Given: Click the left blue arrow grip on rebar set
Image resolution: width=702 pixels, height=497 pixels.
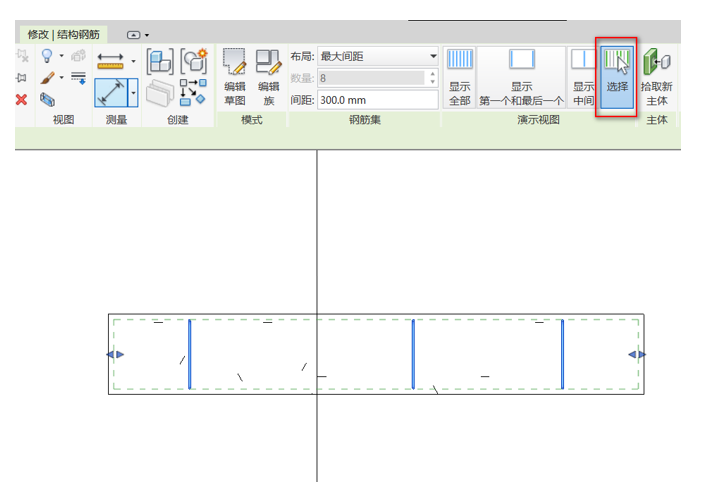Looking at the screenshot, I should (115, 355).
